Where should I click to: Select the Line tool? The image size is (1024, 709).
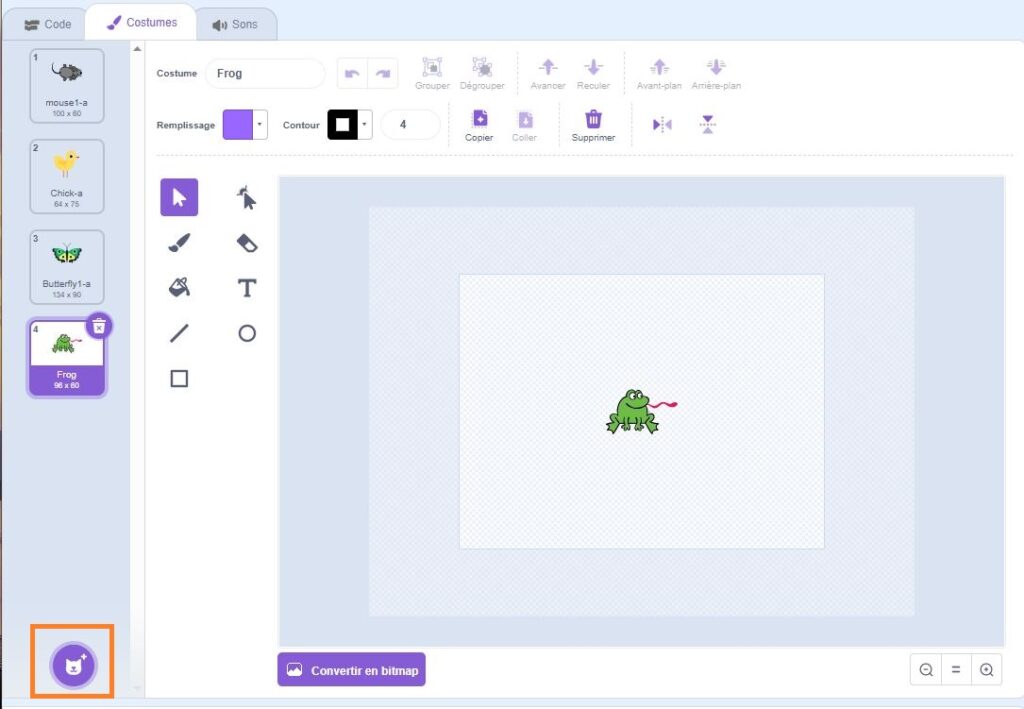pos(179,333)
